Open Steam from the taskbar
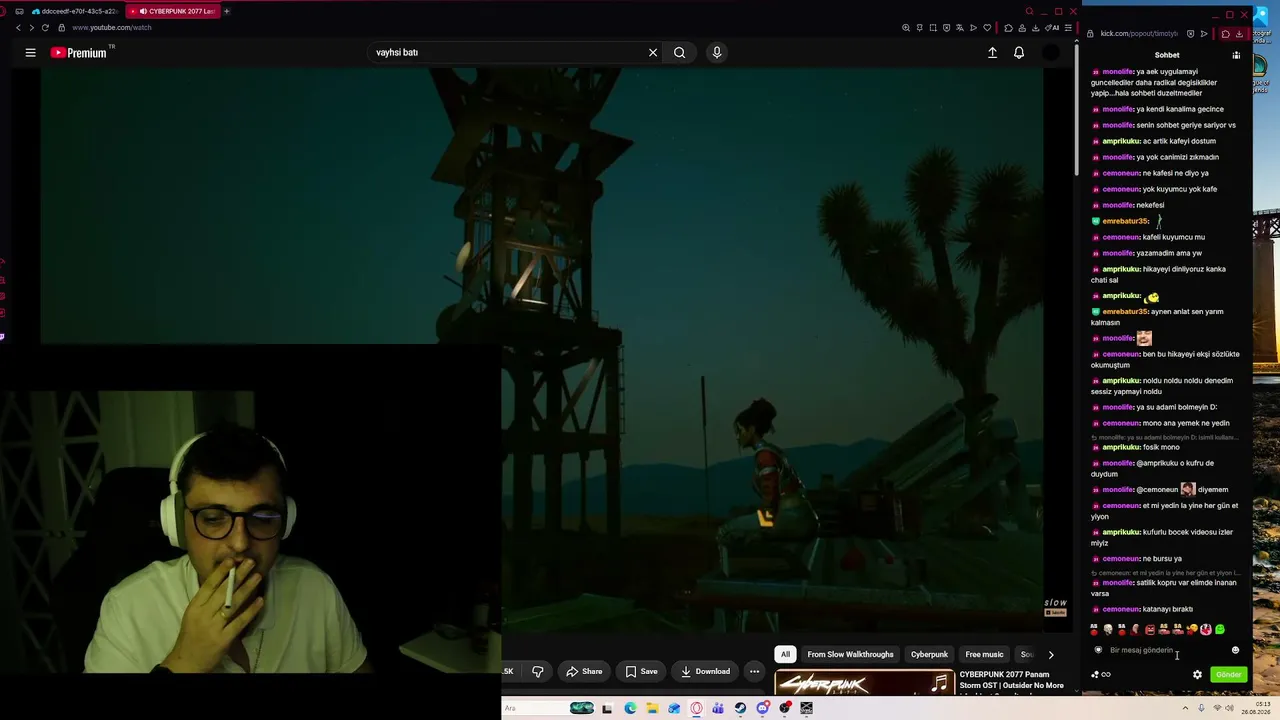1280x720 pixels. pyautogui.click(x=740, y=708)
